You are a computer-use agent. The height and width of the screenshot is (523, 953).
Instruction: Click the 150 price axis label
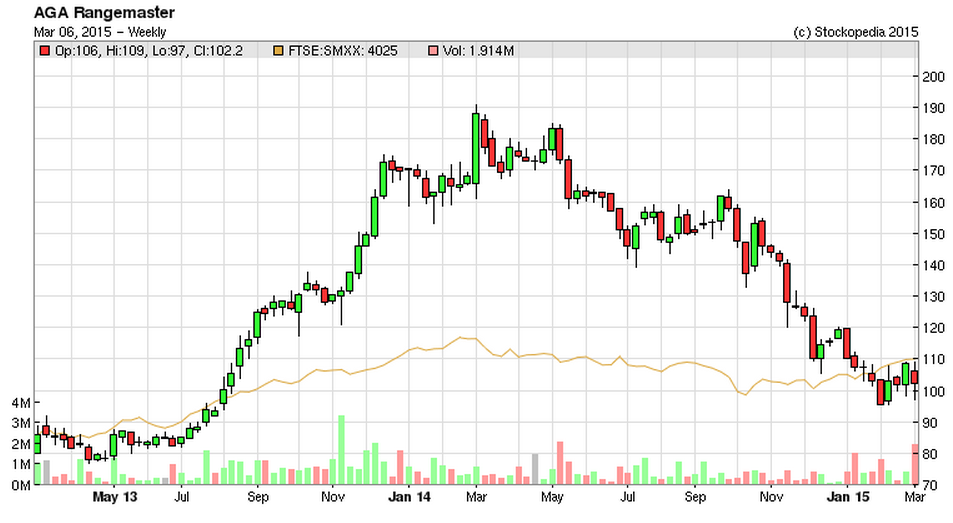[933, 234]
